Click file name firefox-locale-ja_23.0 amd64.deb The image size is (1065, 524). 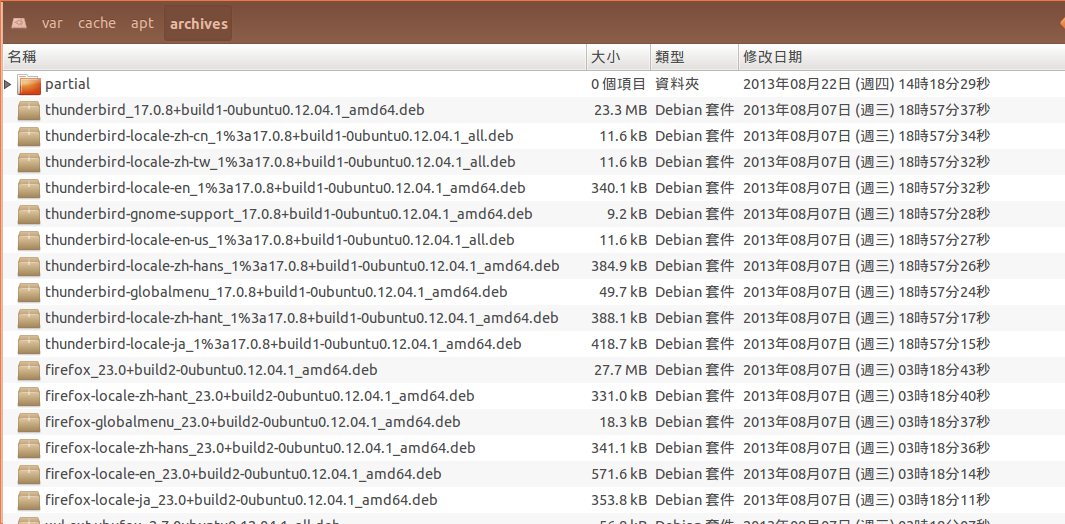pos(241,501)
